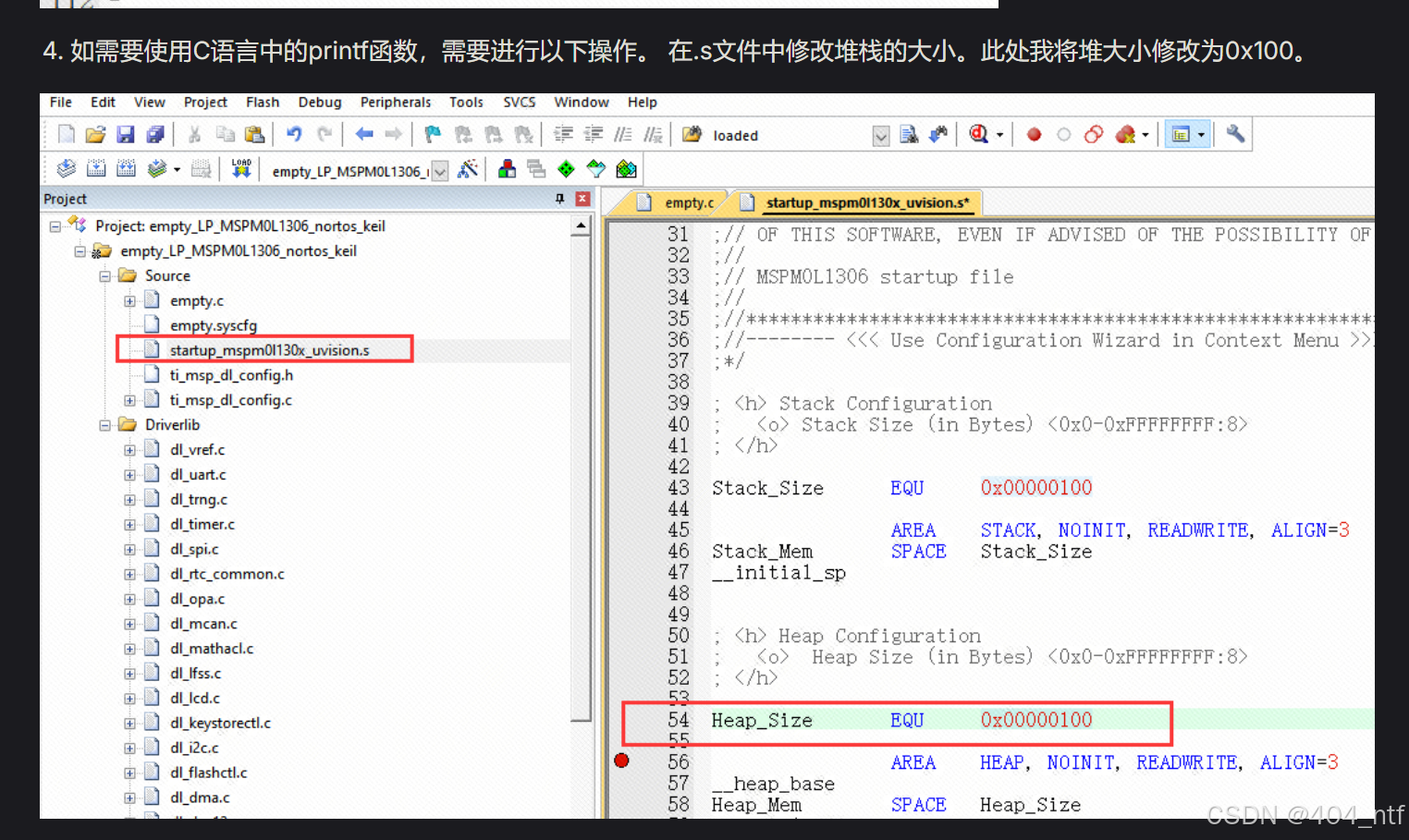Viewport: 1409px width, 840px height.
Task: Open the kill breakpoints dropdown arrow
Action: tap(1146, 136)
